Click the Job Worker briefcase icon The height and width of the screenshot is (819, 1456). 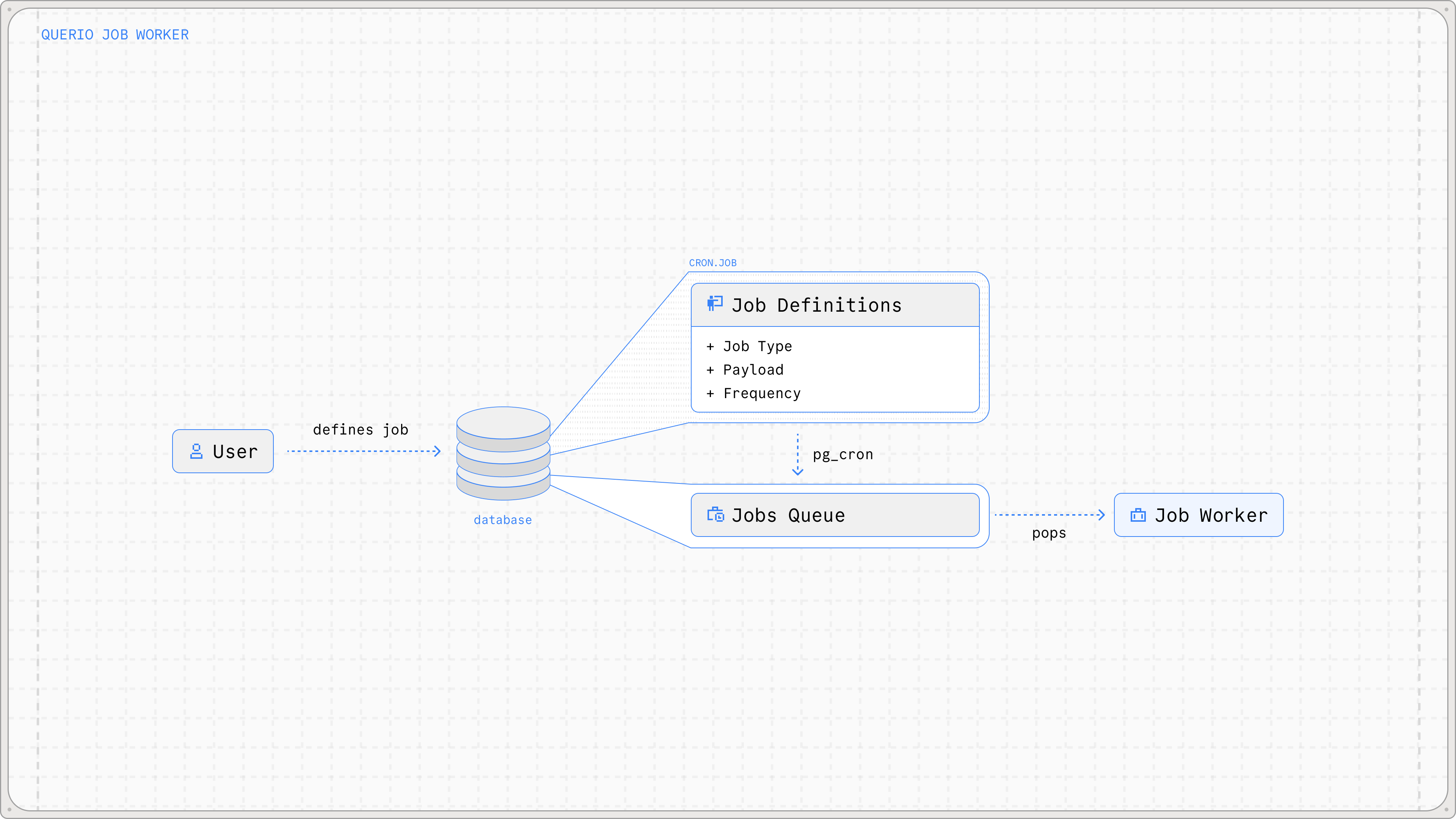pos(1138,515)
